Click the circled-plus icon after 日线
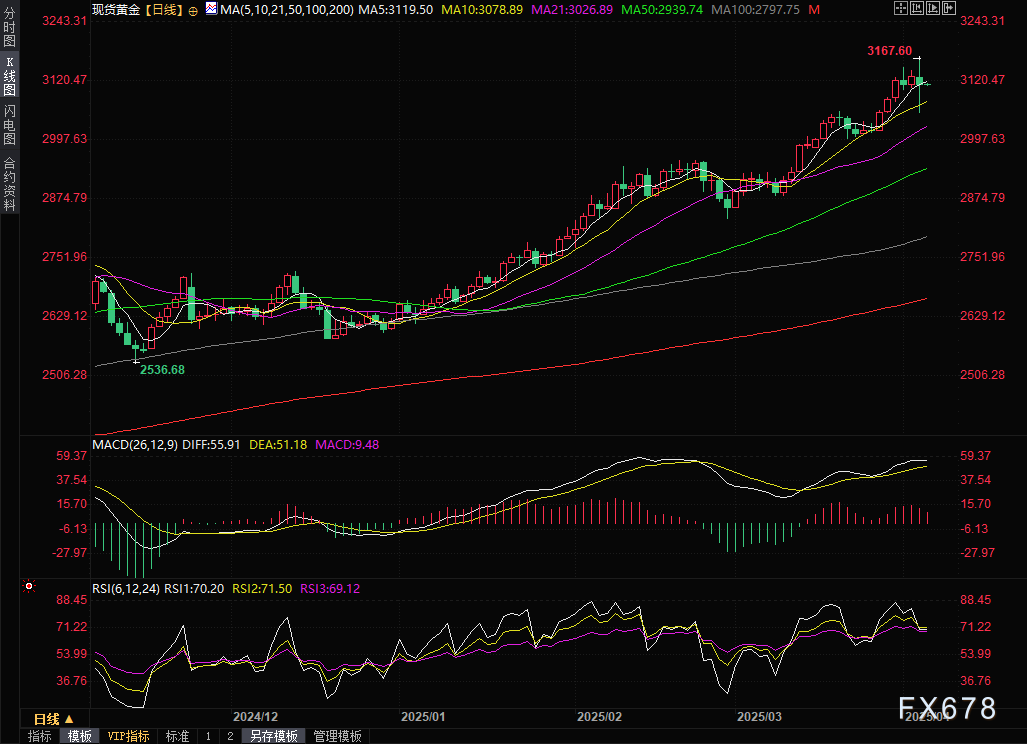The image size is (1027, 744). click(193, 9)
